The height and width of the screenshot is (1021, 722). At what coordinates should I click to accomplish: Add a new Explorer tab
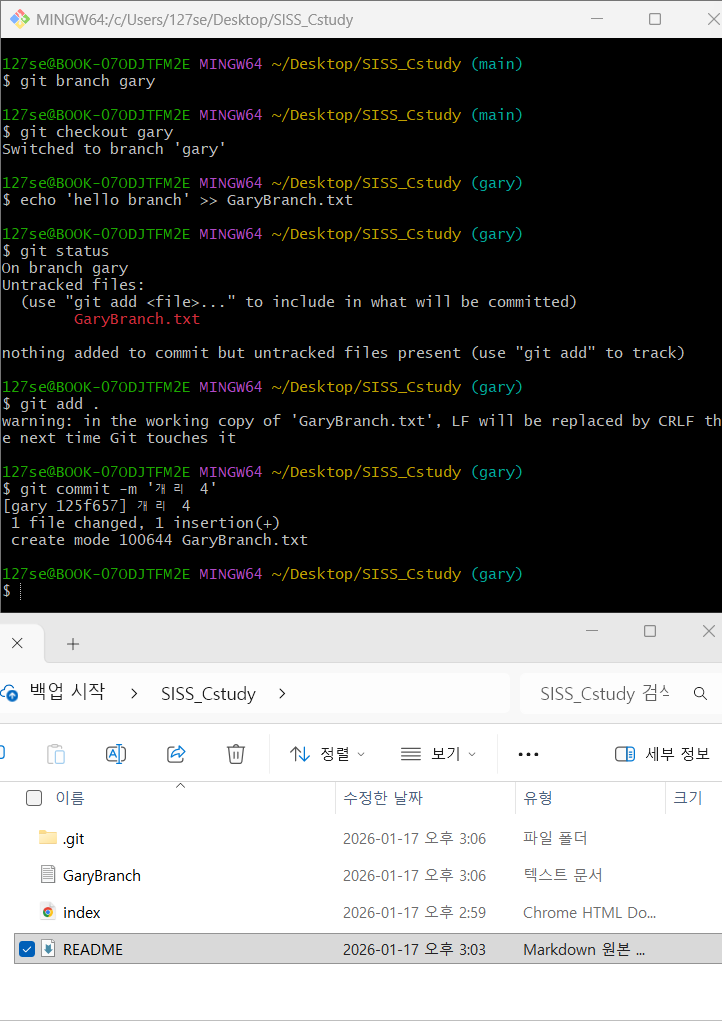[x=72, y=644]
